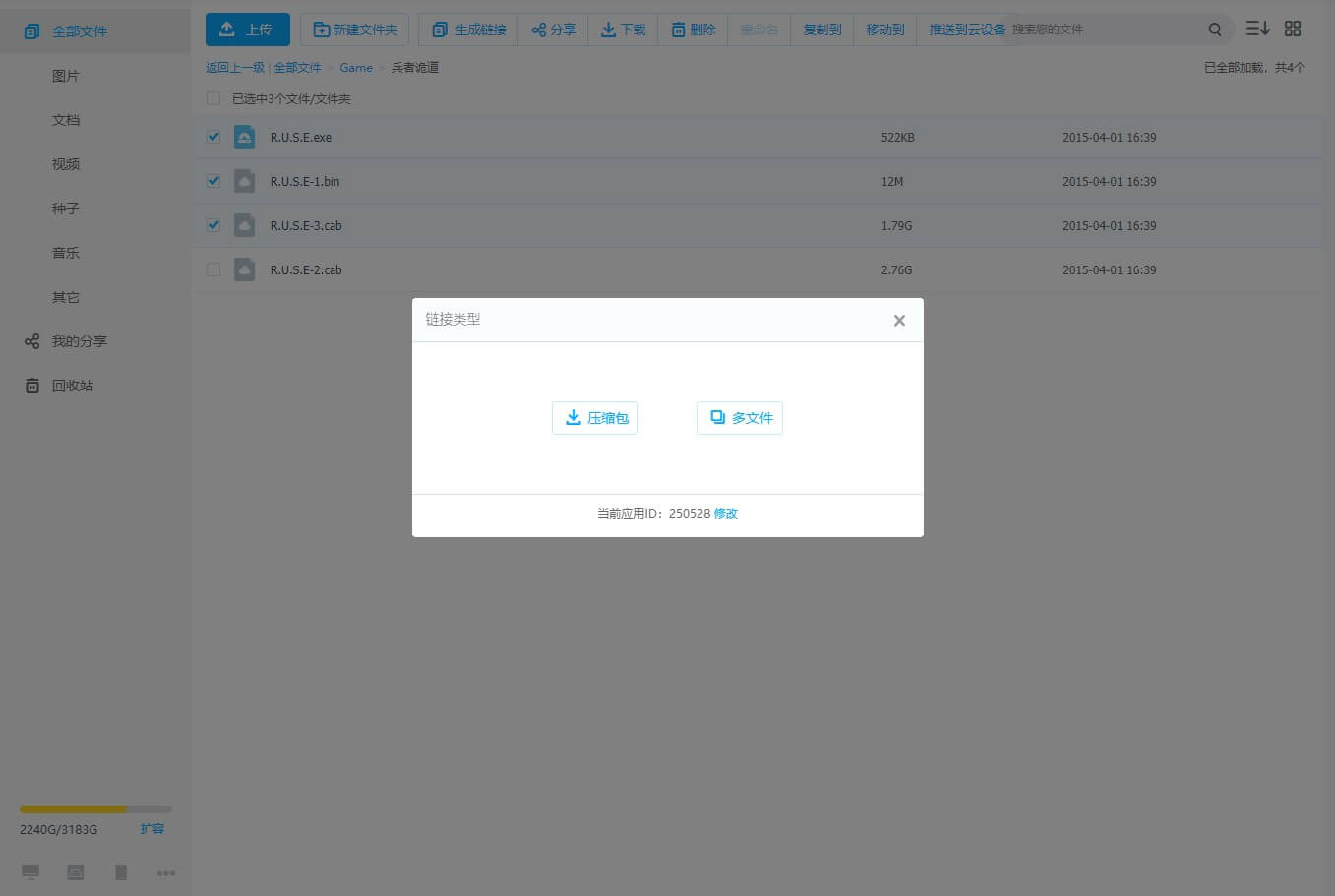Click the 生成链接 toolbar button
Screen dimensions: 1335x896
tap(469, 30)
